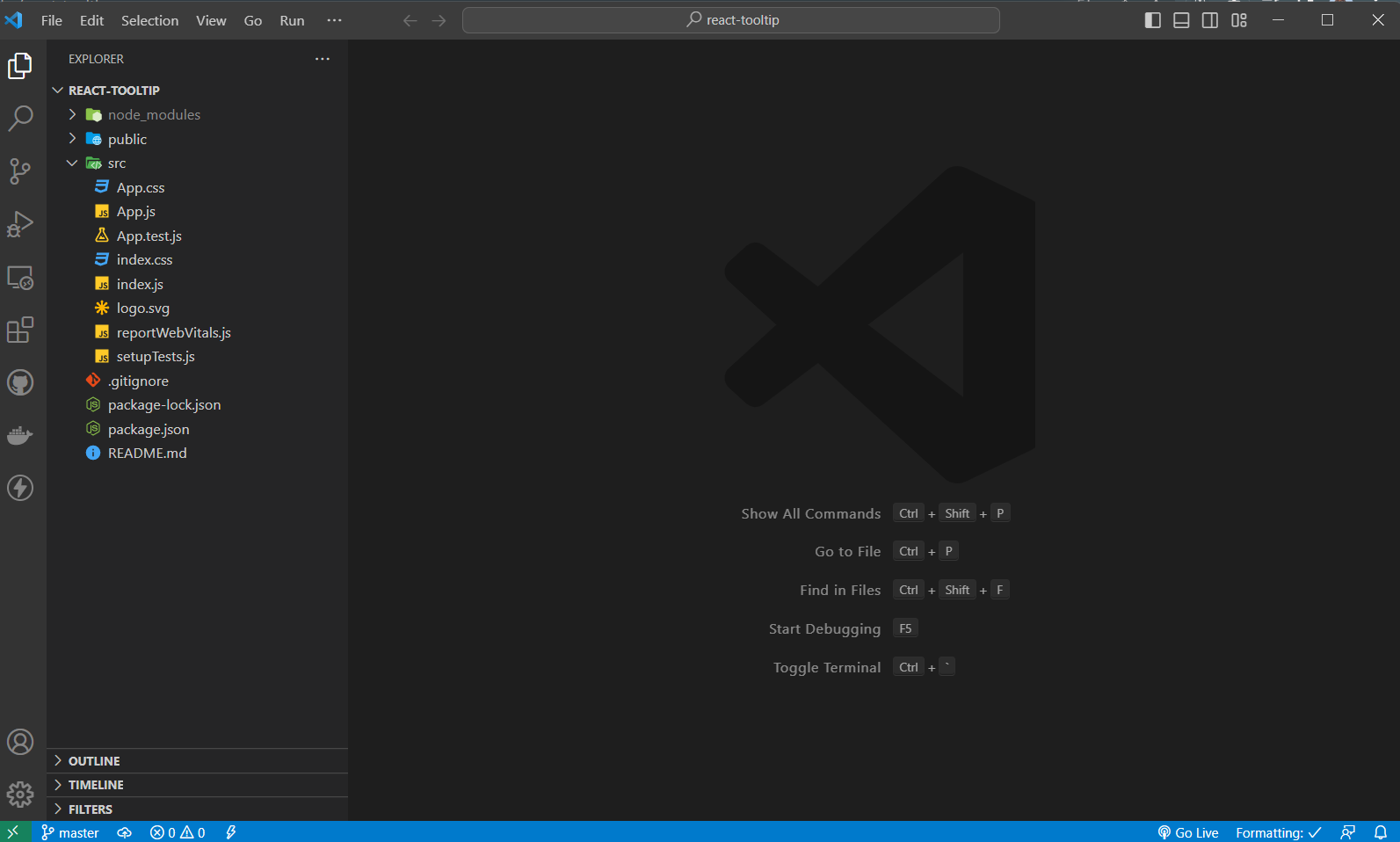Open the Edit menu

pos(91,20)
